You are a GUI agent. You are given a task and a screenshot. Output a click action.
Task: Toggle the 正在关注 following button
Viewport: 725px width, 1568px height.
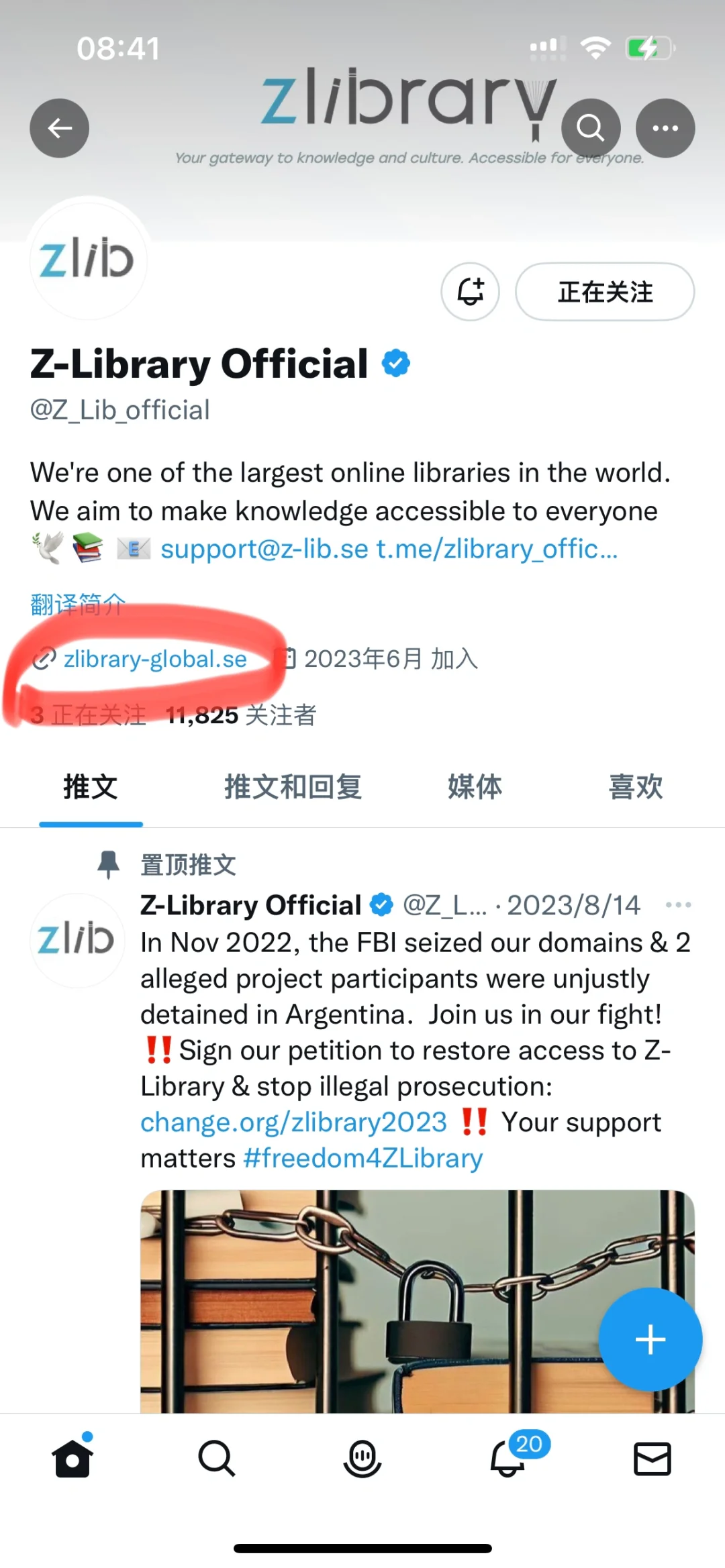click(605, 292)
